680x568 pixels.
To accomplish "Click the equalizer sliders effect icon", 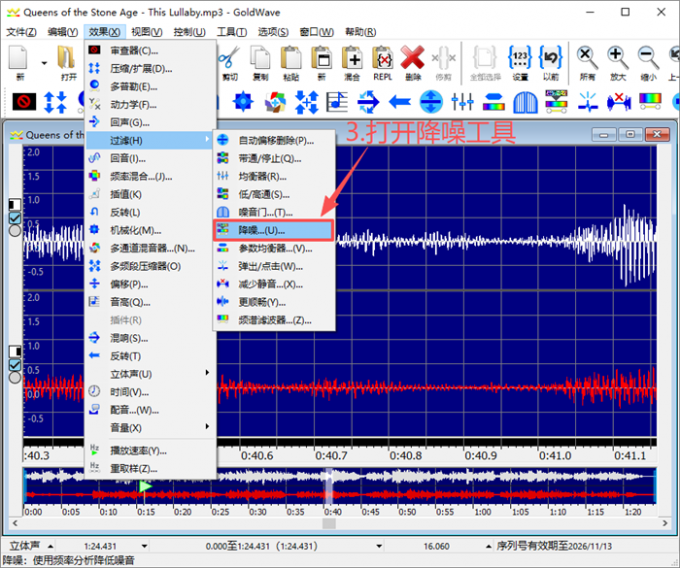I will tap(462, 102).
